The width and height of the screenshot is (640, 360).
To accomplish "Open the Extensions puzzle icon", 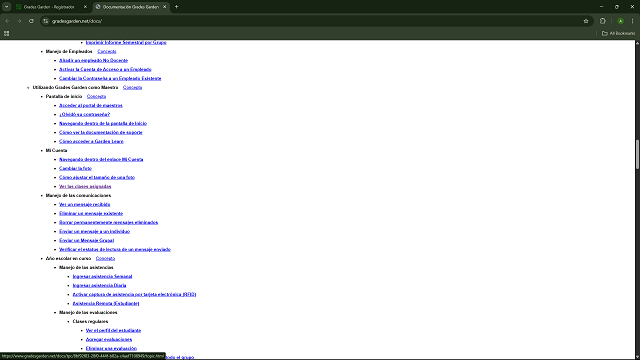I will (x=603, y=21).
